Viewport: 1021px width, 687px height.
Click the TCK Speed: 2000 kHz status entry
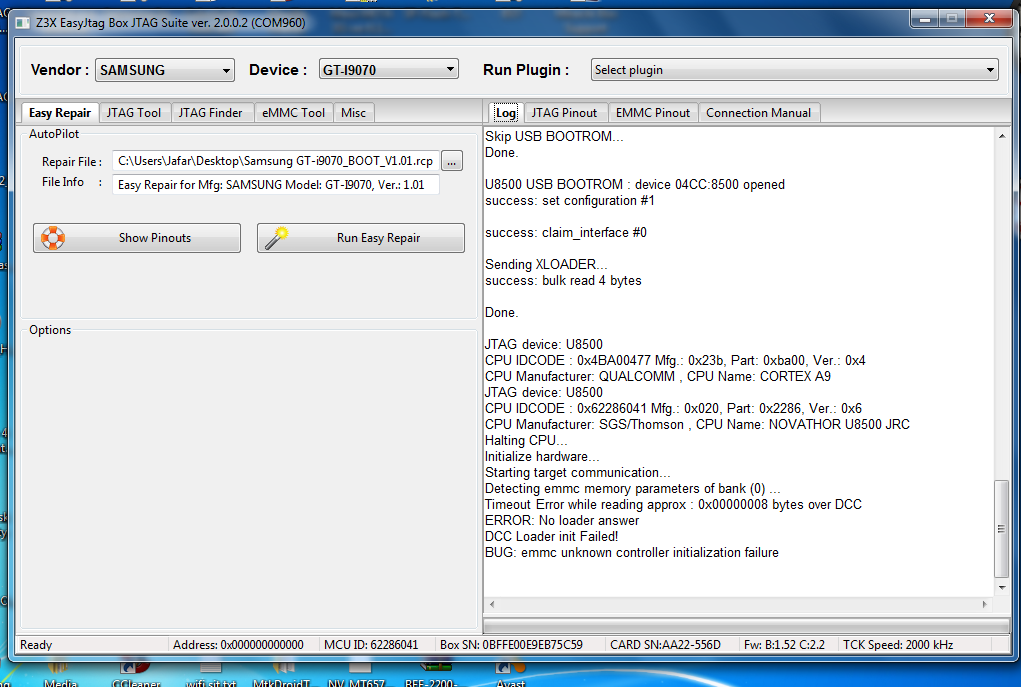(x=898, y=645)
